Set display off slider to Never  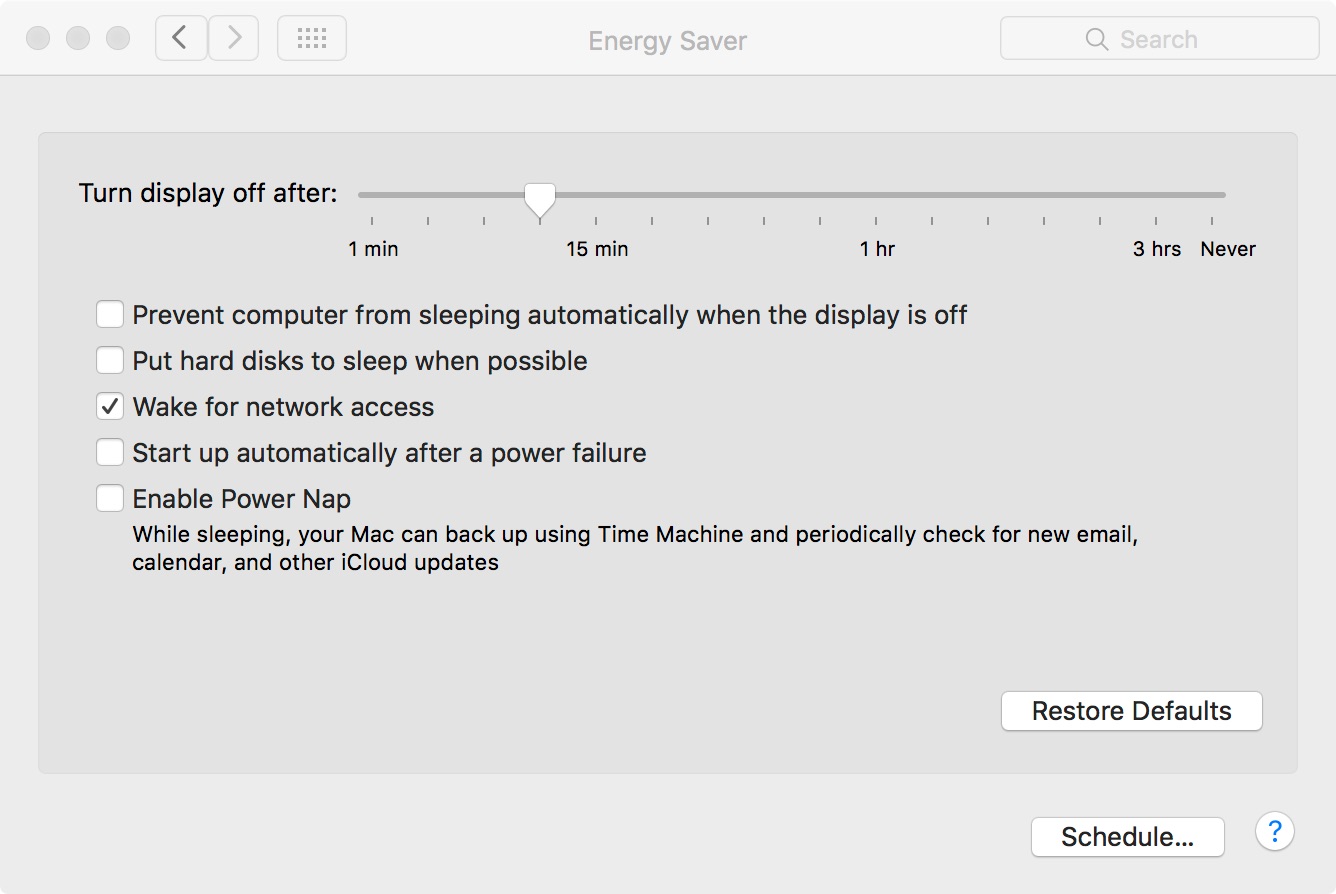[1212, 195]
